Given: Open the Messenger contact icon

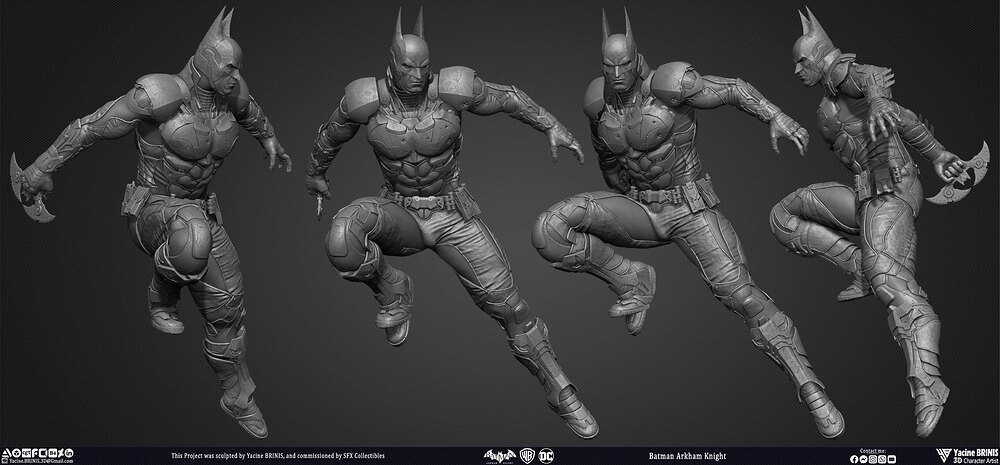Looking at the screenshot, I should pos(864,459).
